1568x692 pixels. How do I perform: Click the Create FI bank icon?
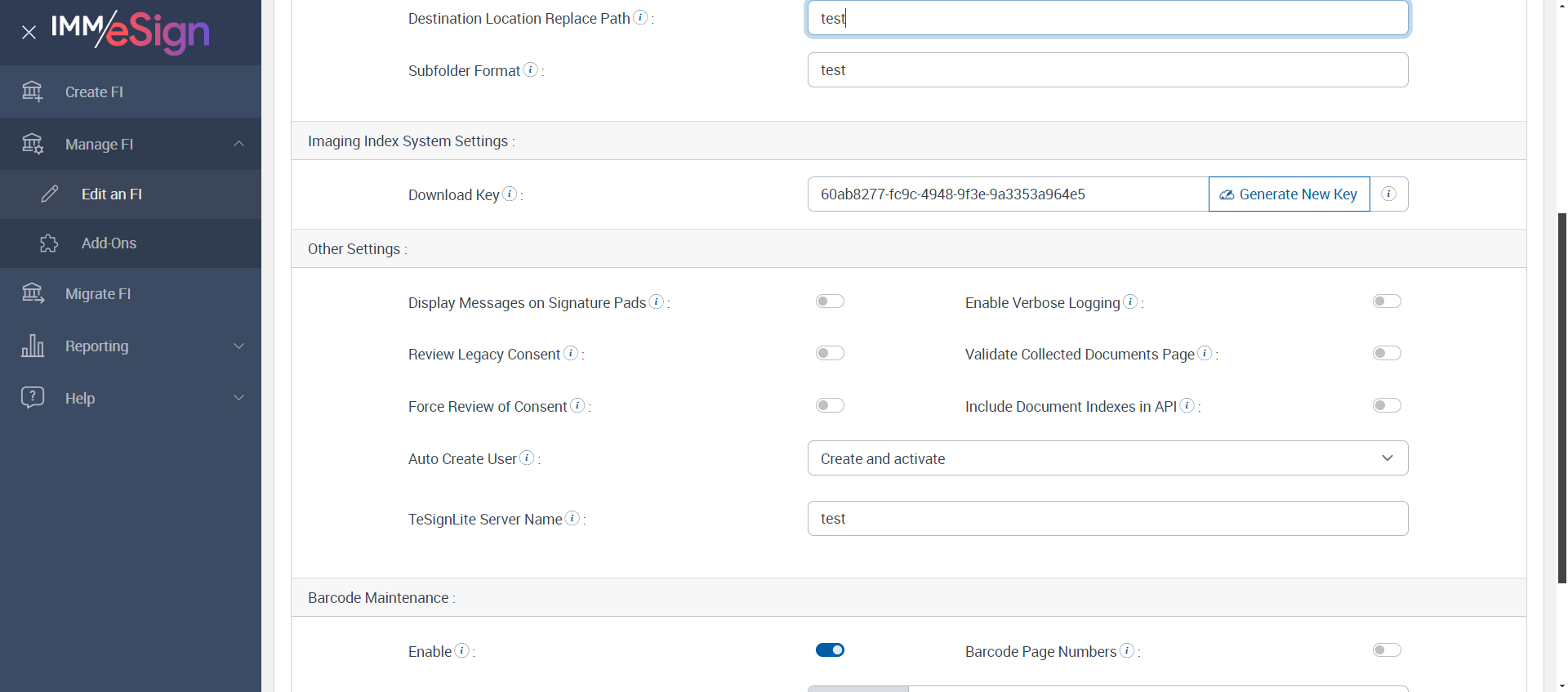coord(33,92)
